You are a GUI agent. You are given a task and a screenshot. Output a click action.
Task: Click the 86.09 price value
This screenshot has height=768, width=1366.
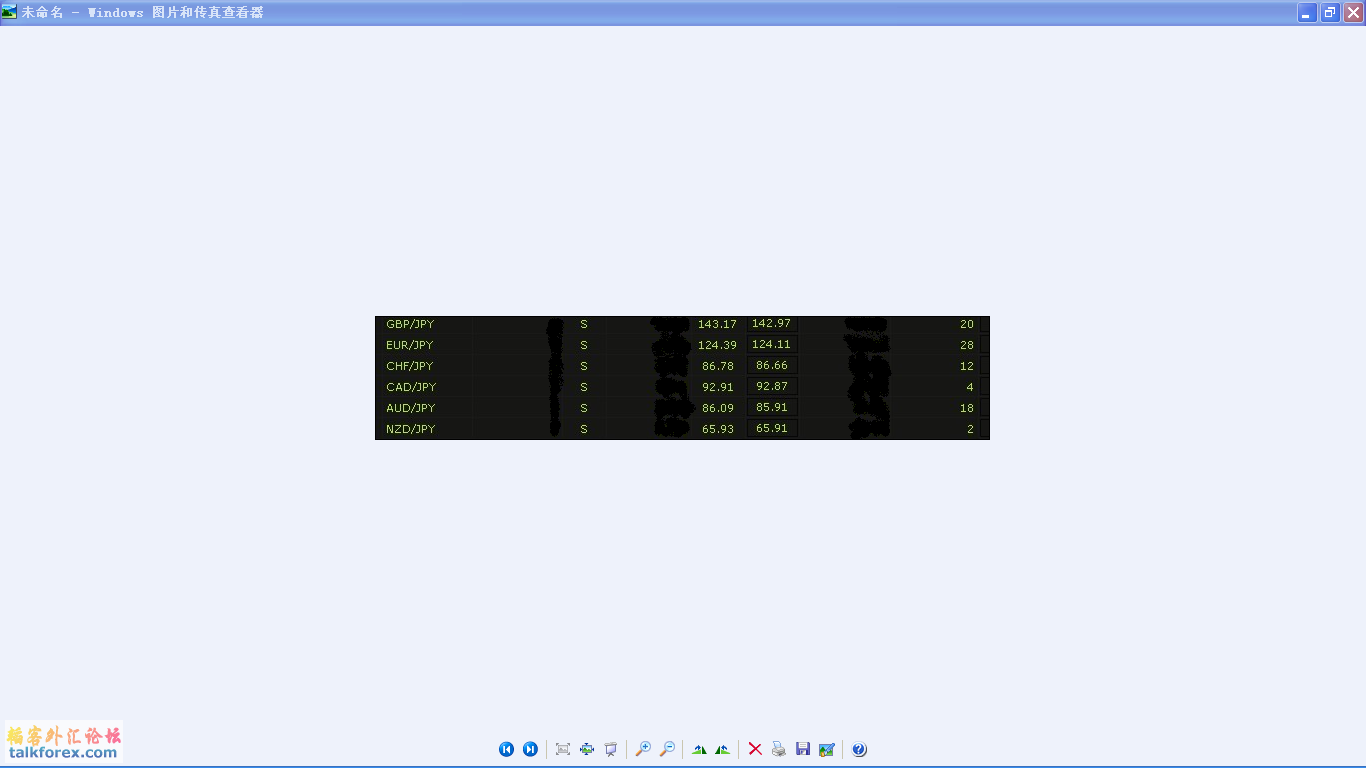[718, 408]
